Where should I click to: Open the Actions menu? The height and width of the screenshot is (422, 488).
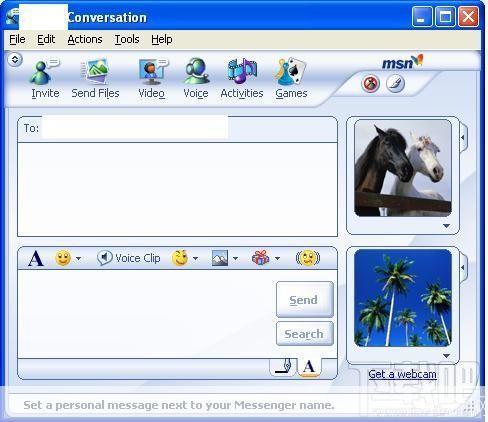coord(85,39)
